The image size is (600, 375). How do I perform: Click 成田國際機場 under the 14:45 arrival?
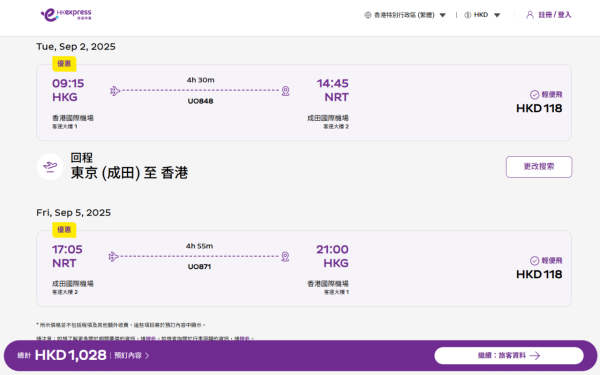[x=328, y=118]
